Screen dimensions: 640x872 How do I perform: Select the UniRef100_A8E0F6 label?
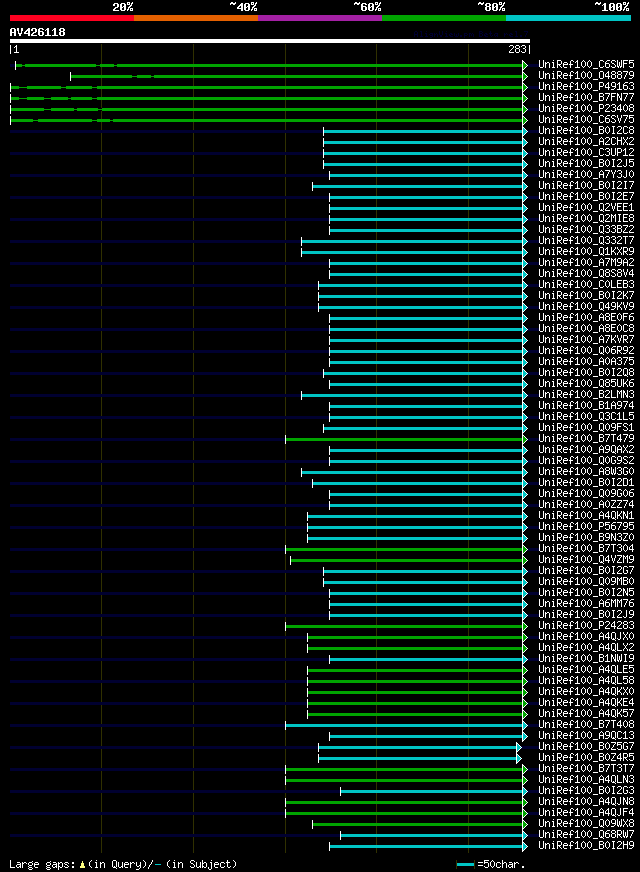586,318
